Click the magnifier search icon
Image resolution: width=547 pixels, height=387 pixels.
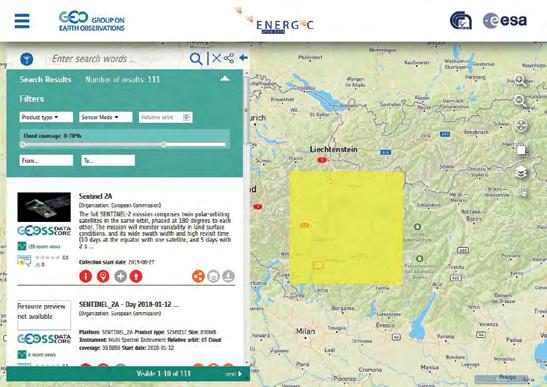click(x=196, y=59)
